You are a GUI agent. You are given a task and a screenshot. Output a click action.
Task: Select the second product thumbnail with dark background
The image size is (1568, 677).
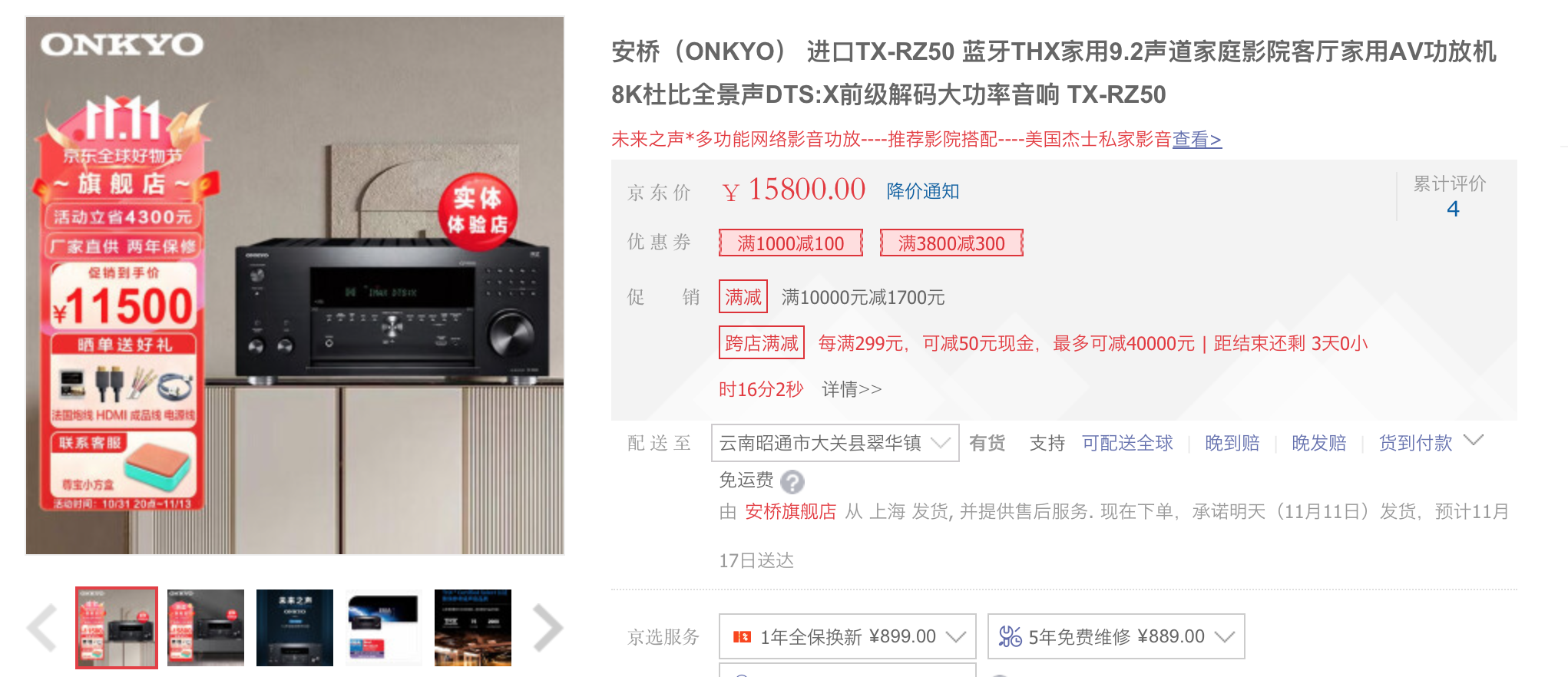click(206, 628)
